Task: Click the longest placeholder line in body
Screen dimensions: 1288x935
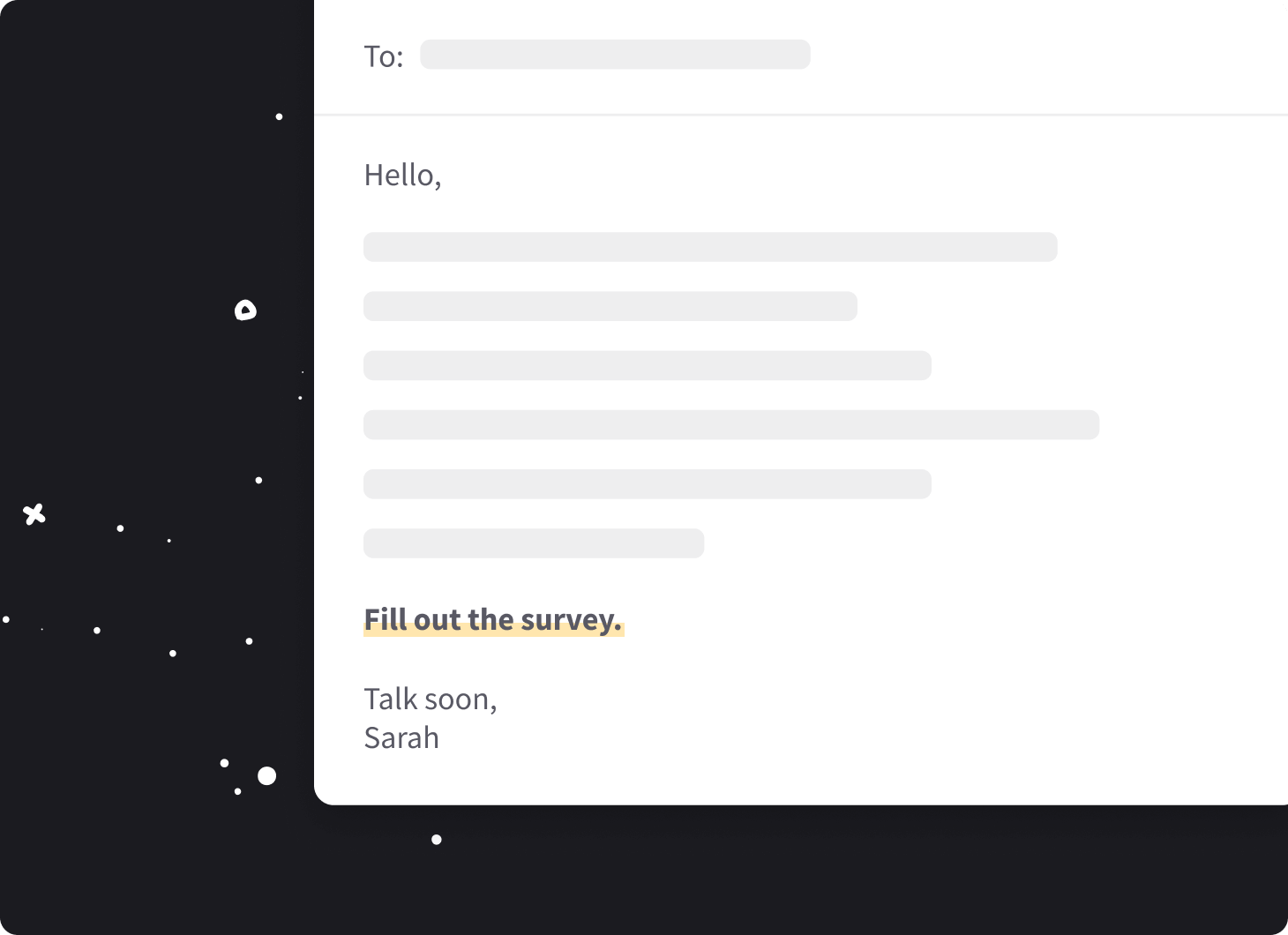Action: (x=731, y=424)
